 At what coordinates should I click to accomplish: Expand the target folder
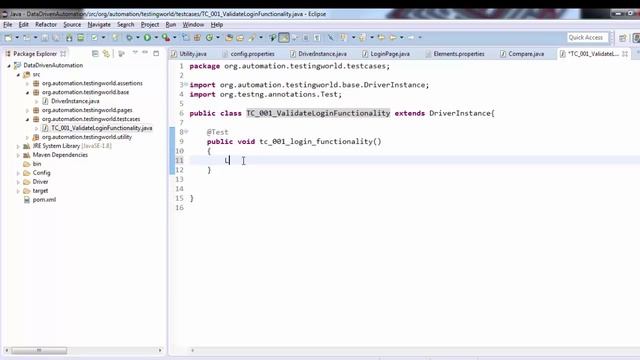click(18, 191)
